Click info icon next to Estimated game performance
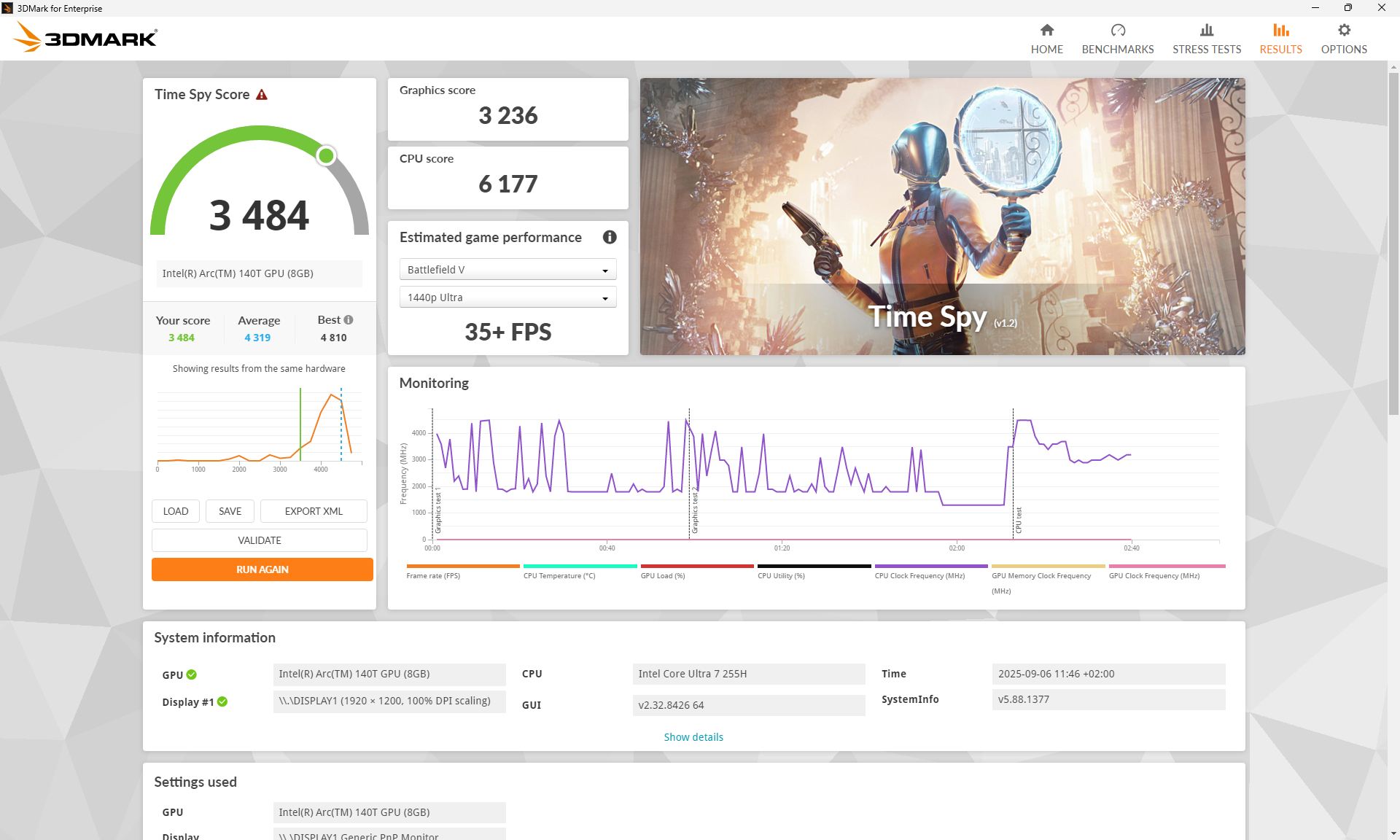1400x840 pixels. 610,237
